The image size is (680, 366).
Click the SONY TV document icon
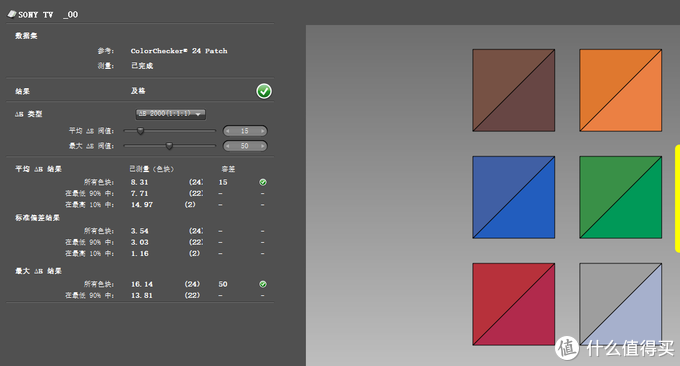12,14
